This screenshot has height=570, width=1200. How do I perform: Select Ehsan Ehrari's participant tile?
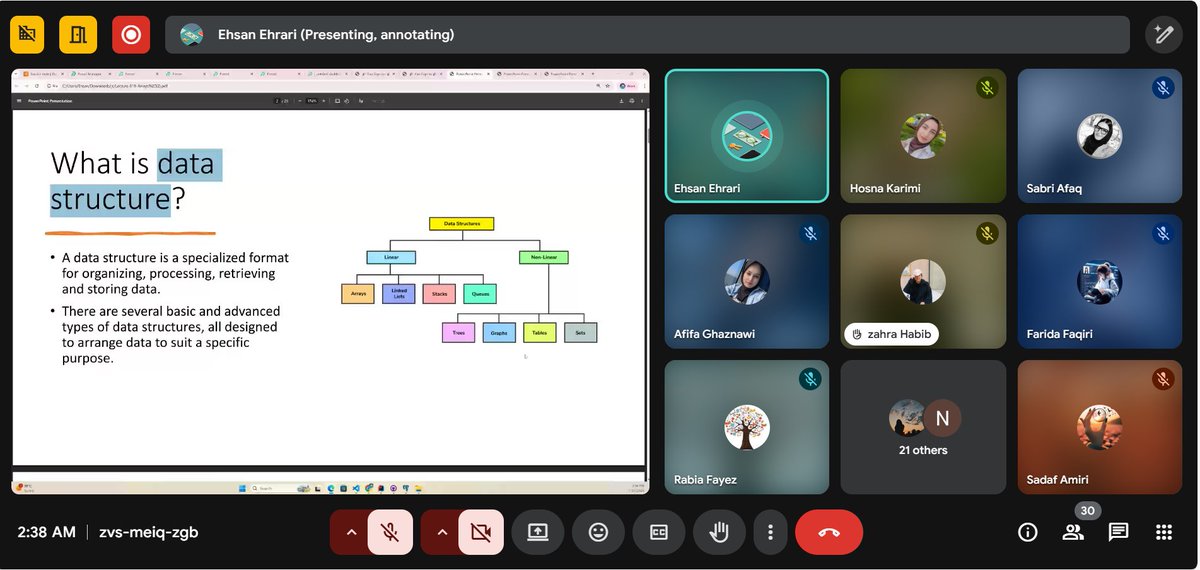(747, 136)
